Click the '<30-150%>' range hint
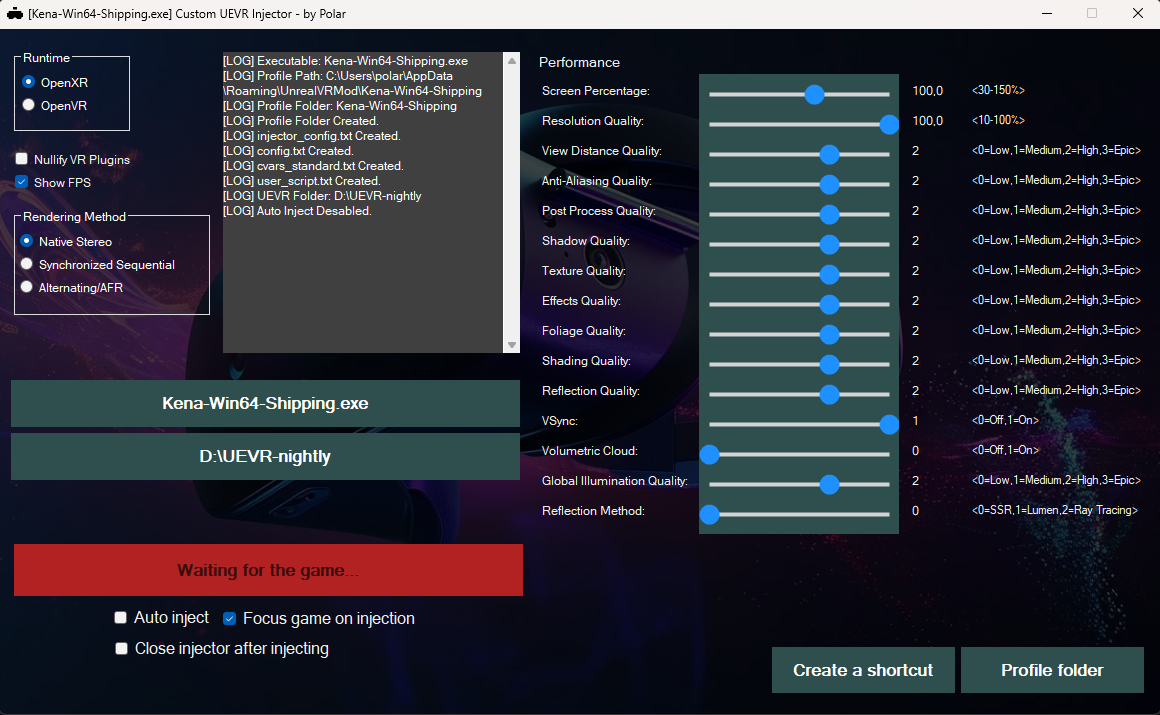 [998, 90]
